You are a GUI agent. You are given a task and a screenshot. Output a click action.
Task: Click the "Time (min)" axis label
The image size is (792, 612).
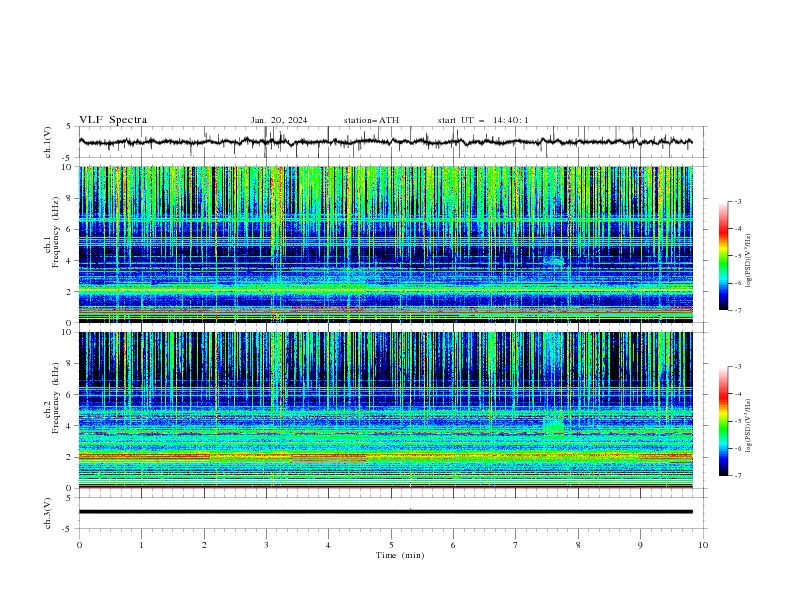(x=400, y=555)
